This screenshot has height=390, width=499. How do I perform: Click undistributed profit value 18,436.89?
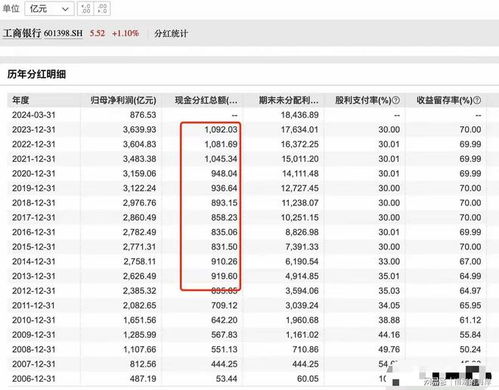click(x=300, y=115)
